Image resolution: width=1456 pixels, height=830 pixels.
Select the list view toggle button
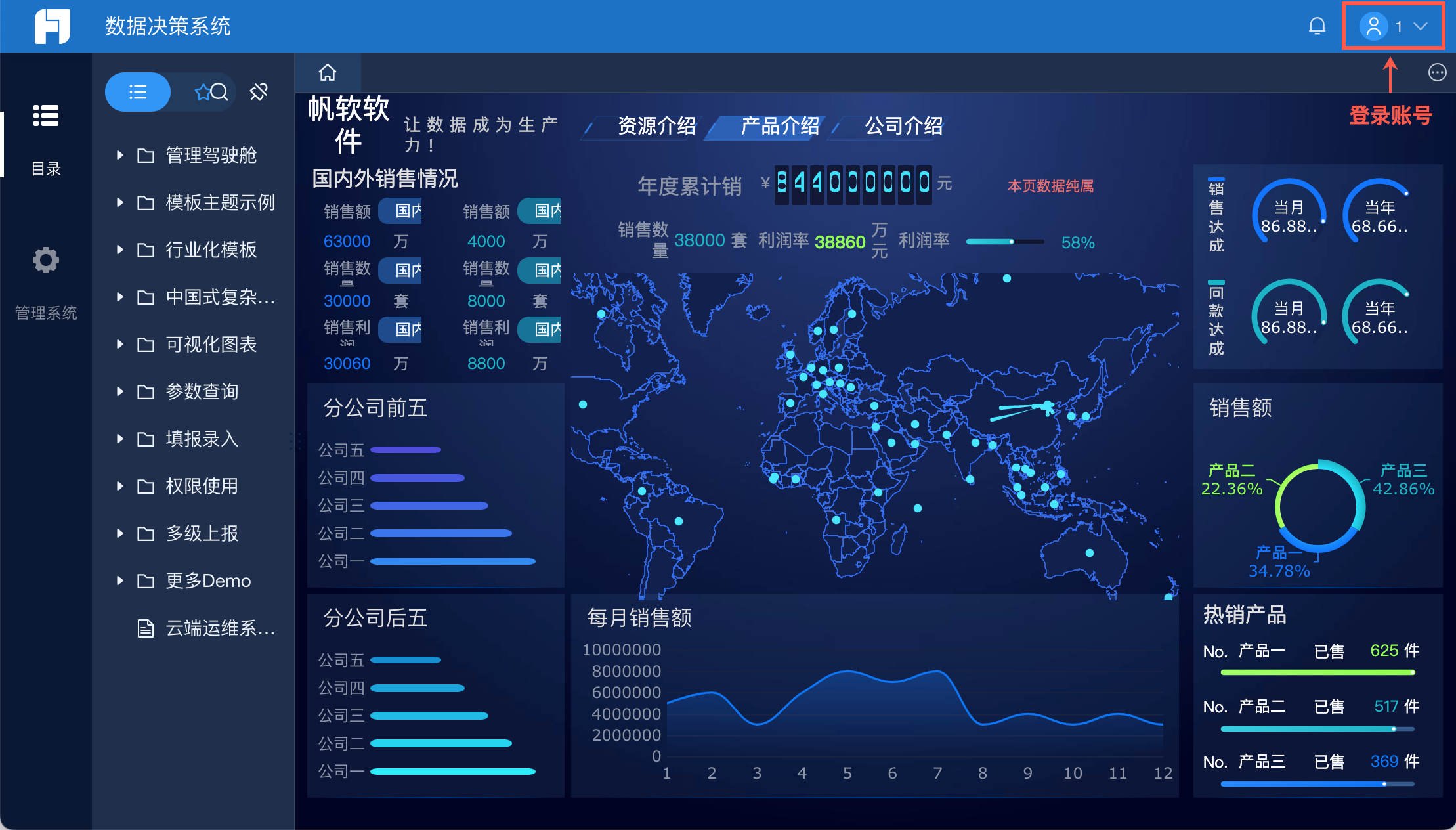(x=138, y=92)
